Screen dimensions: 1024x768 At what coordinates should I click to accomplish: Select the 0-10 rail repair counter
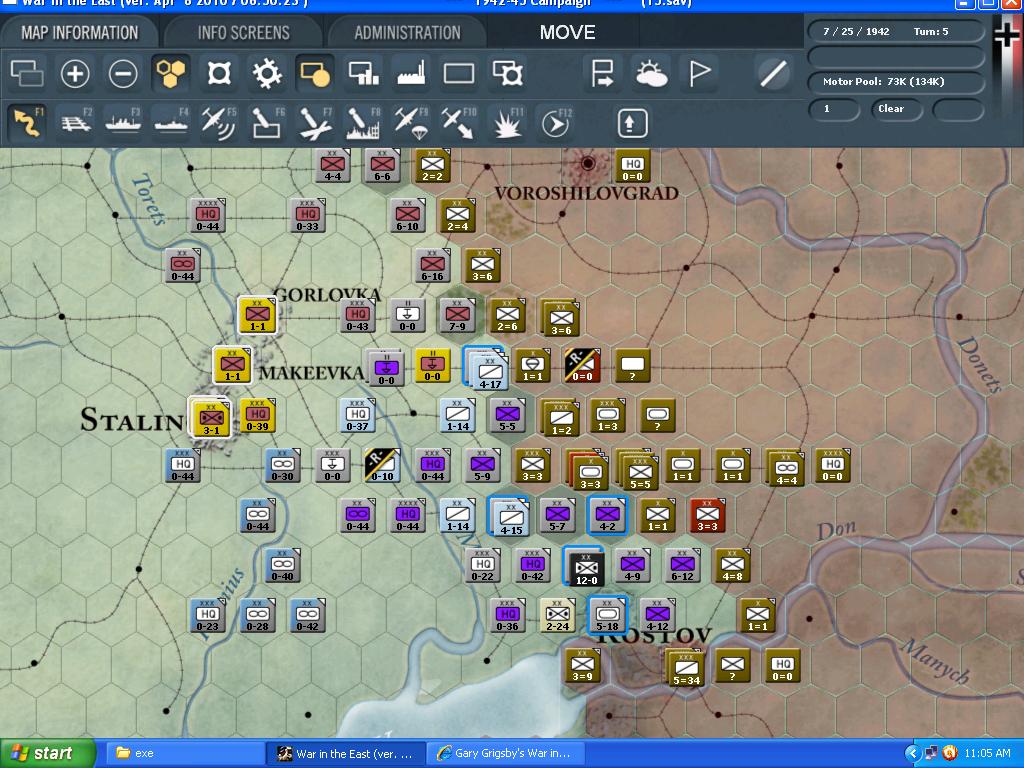click(x=382, y=465)
